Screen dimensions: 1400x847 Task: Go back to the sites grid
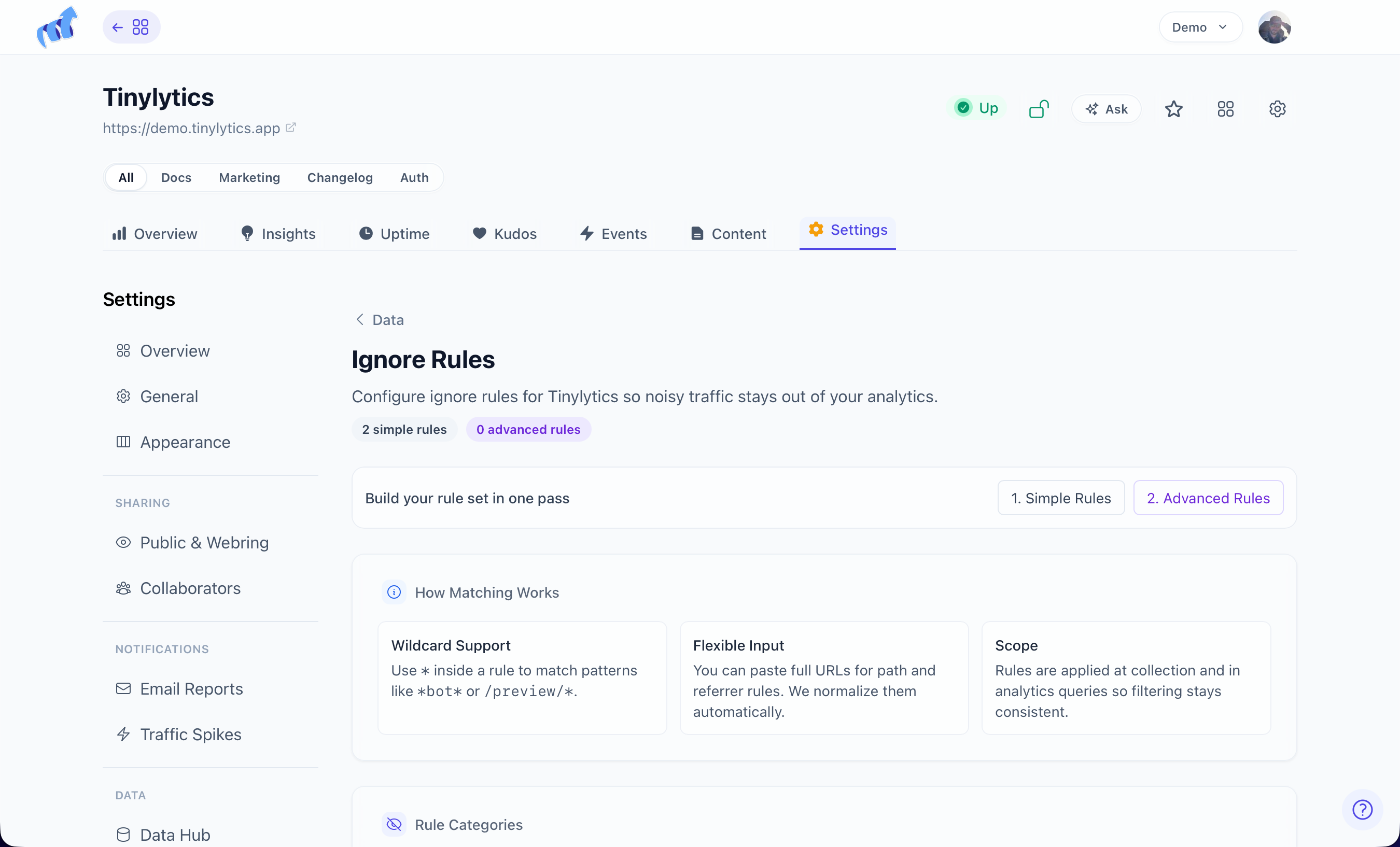click(131, 27)
